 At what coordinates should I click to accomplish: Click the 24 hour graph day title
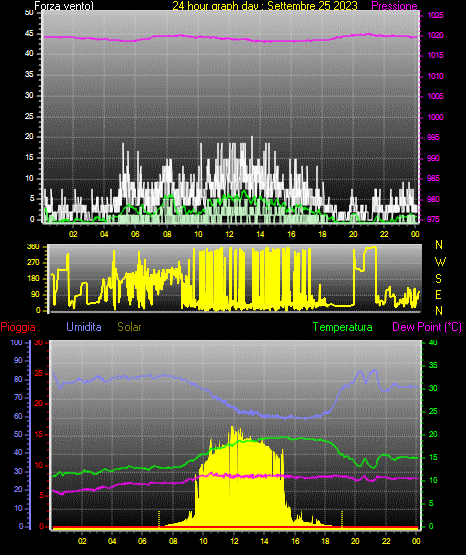click(x=265, y=6)
